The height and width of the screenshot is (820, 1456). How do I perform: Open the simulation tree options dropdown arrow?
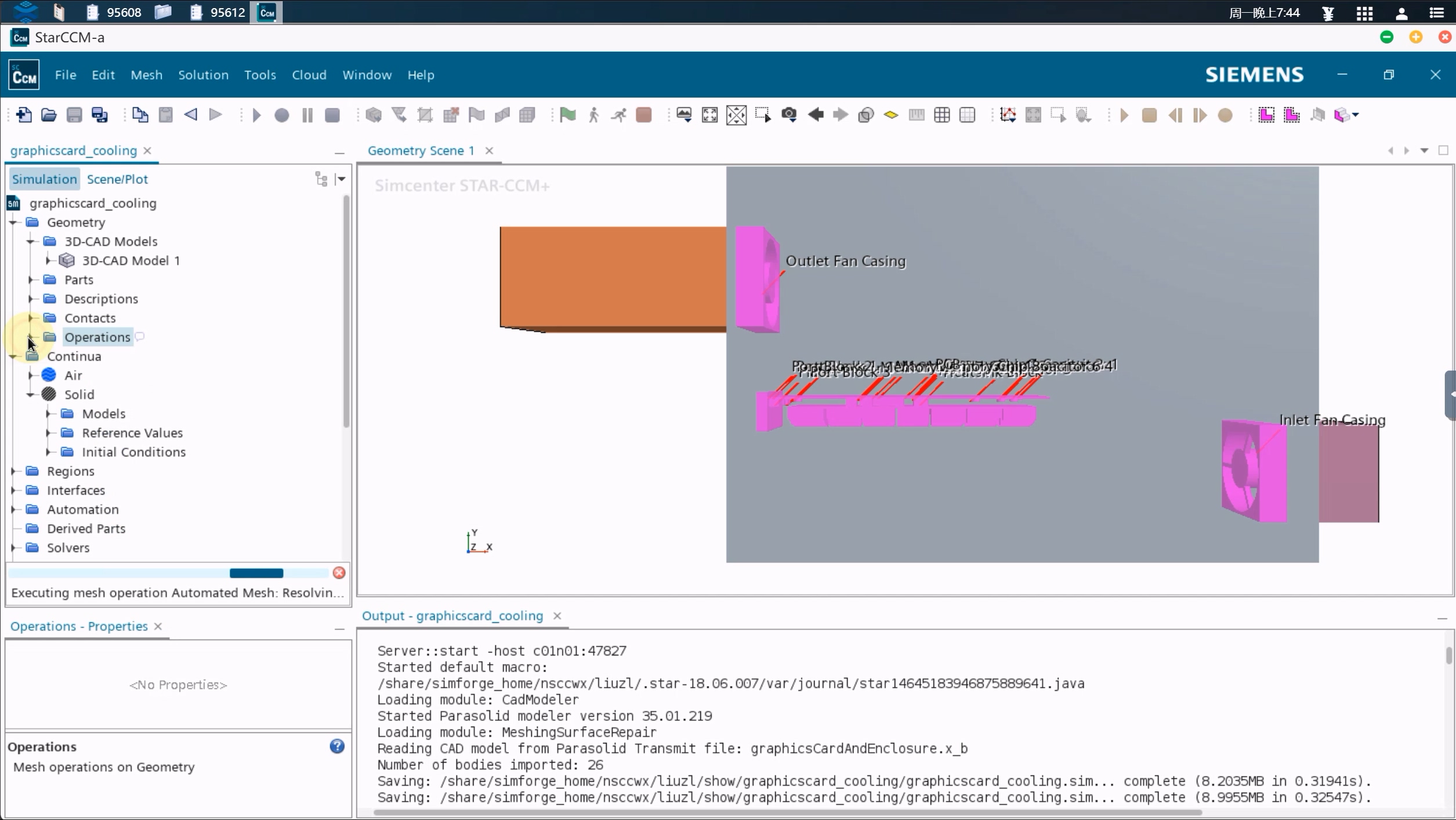[x=341, y=179]
